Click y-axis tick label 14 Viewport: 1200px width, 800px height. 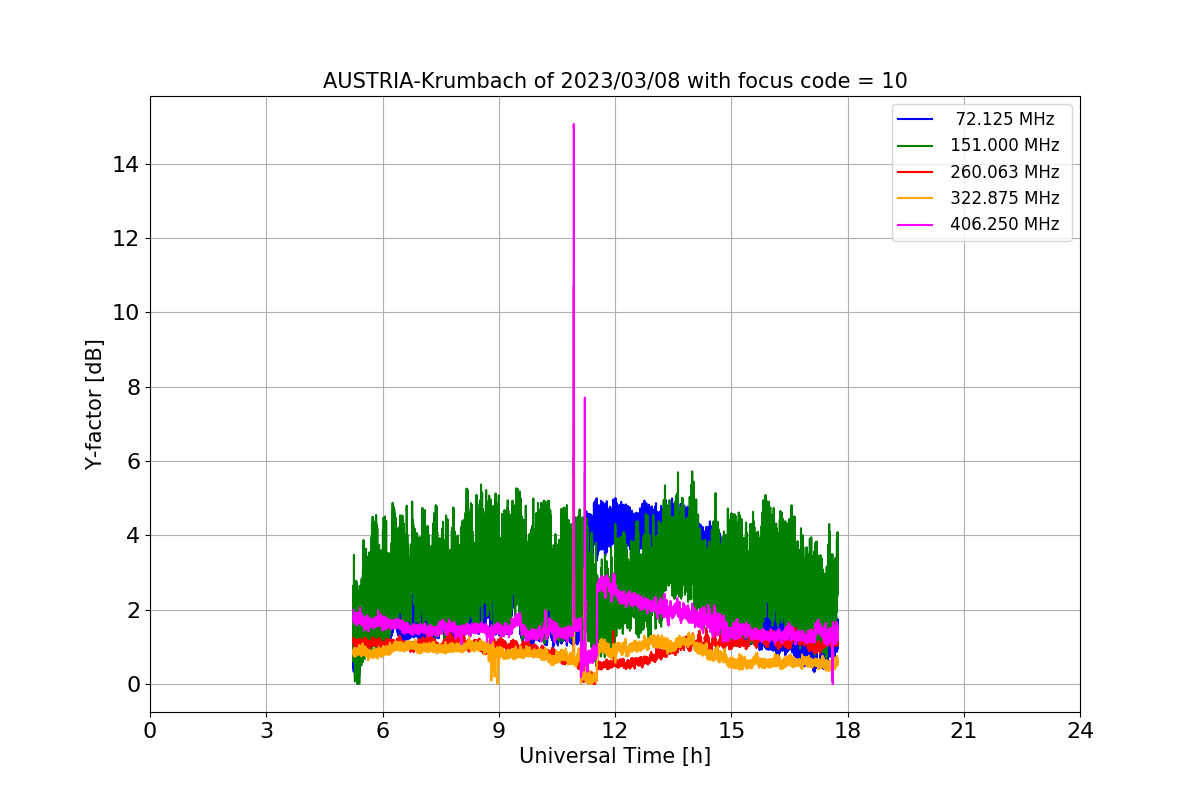(128, 164)
